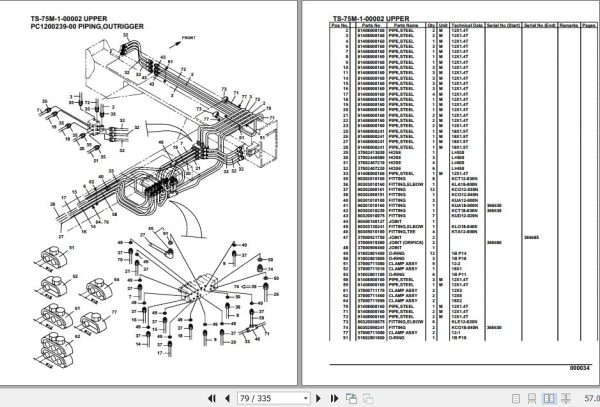The width and height of the screenshot is (600, 407).
Task: Click the left diagram page
Action: 148,193
